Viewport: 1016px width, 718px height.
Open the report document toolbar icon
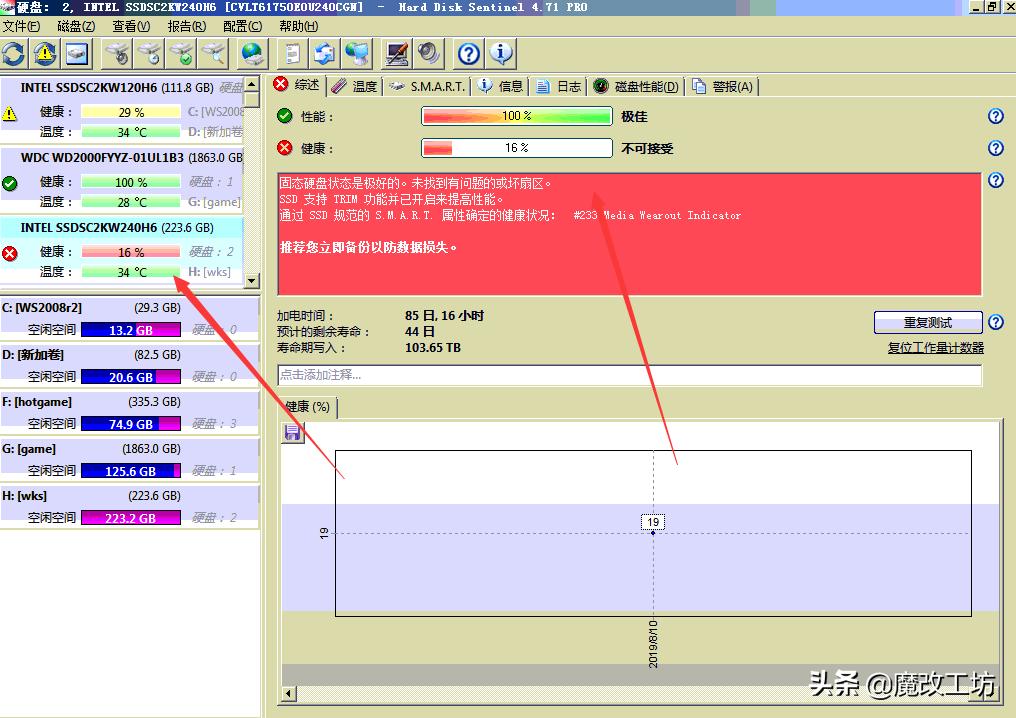294,53
